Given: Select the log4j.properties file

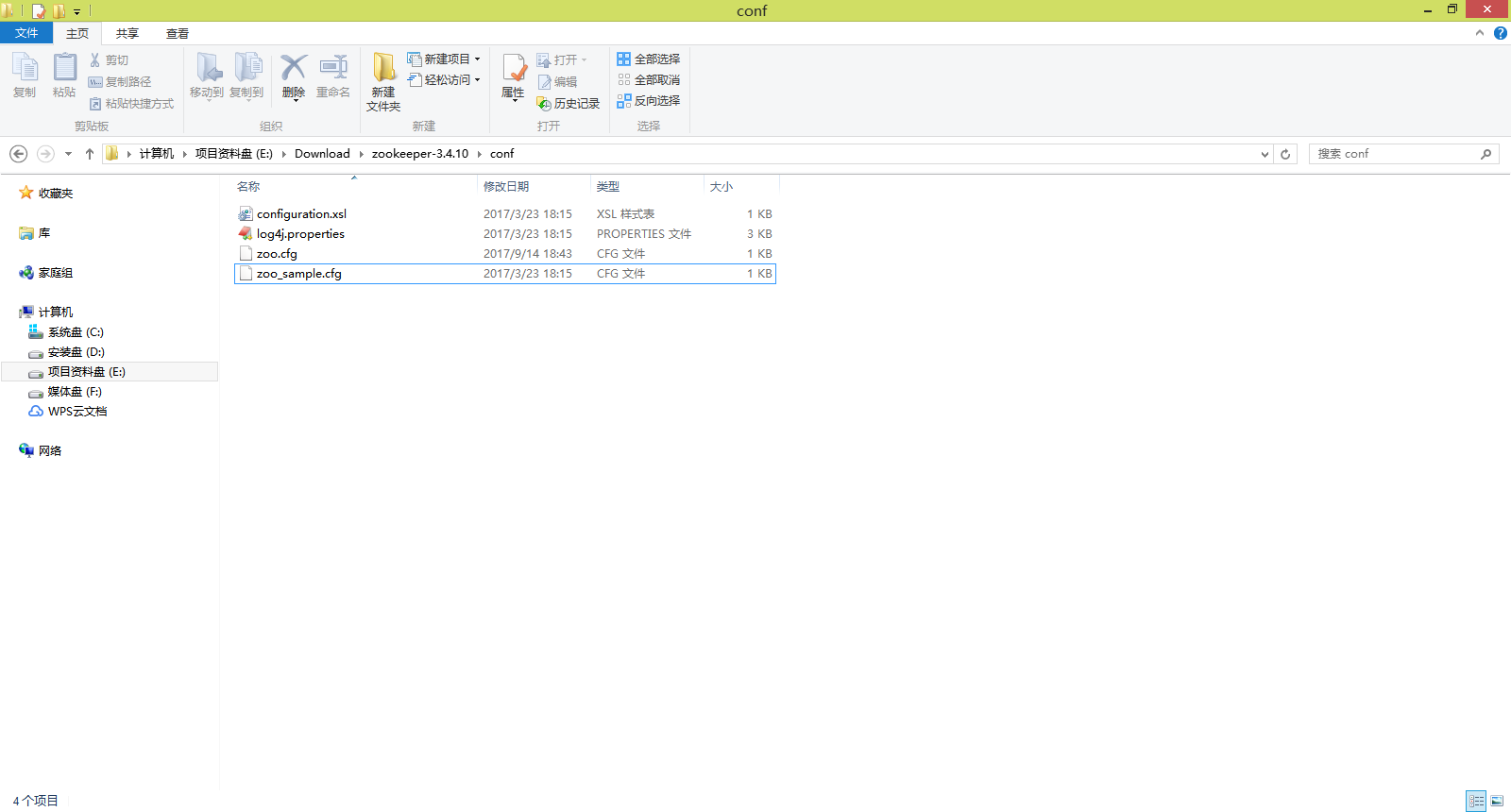Looking at the screenshot, I should point(505,234).
